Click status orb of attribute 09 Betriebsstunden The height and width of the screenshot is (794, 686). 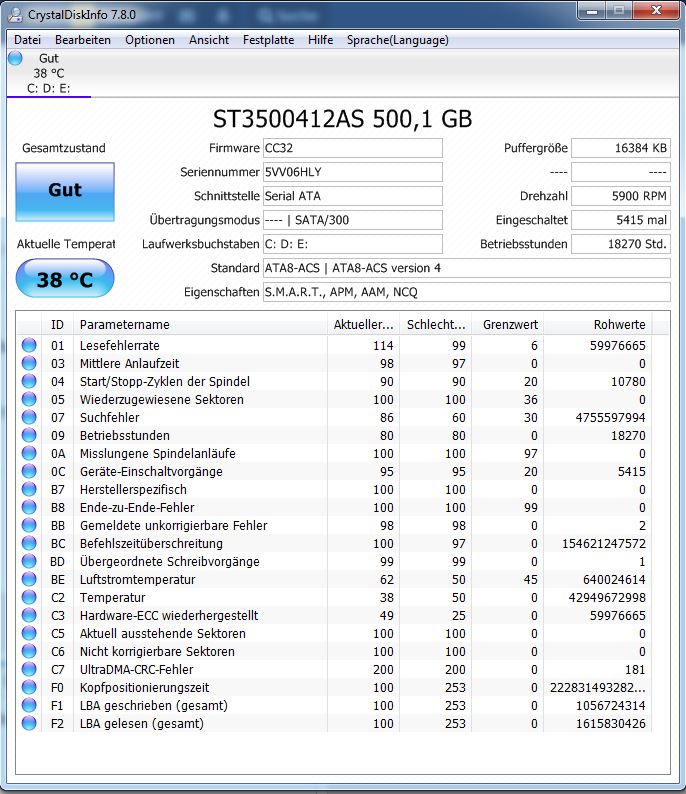(x=29, y=435)
